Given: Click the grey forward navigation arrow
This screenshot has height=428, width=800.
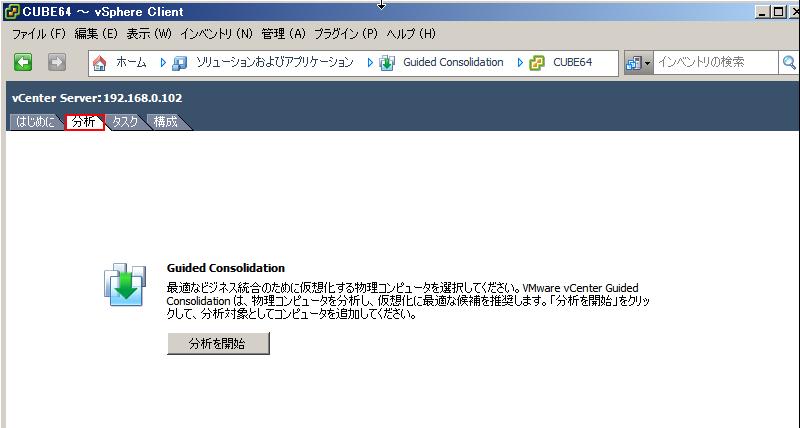Looking at the screenshot, I should click(x=57, y=62).
